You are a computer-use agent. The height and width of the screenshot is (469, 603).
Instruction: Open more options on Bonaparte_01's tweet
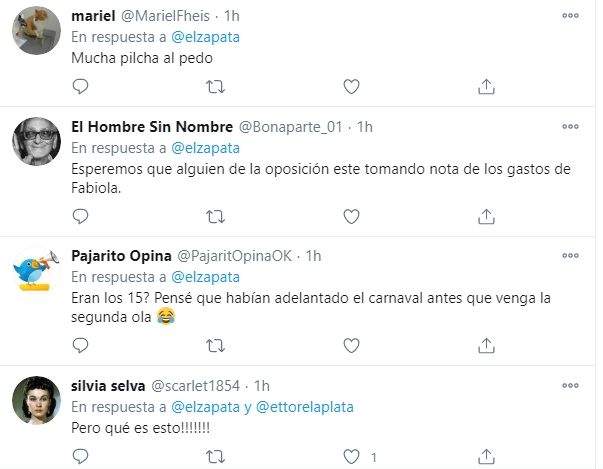[570, 127]
